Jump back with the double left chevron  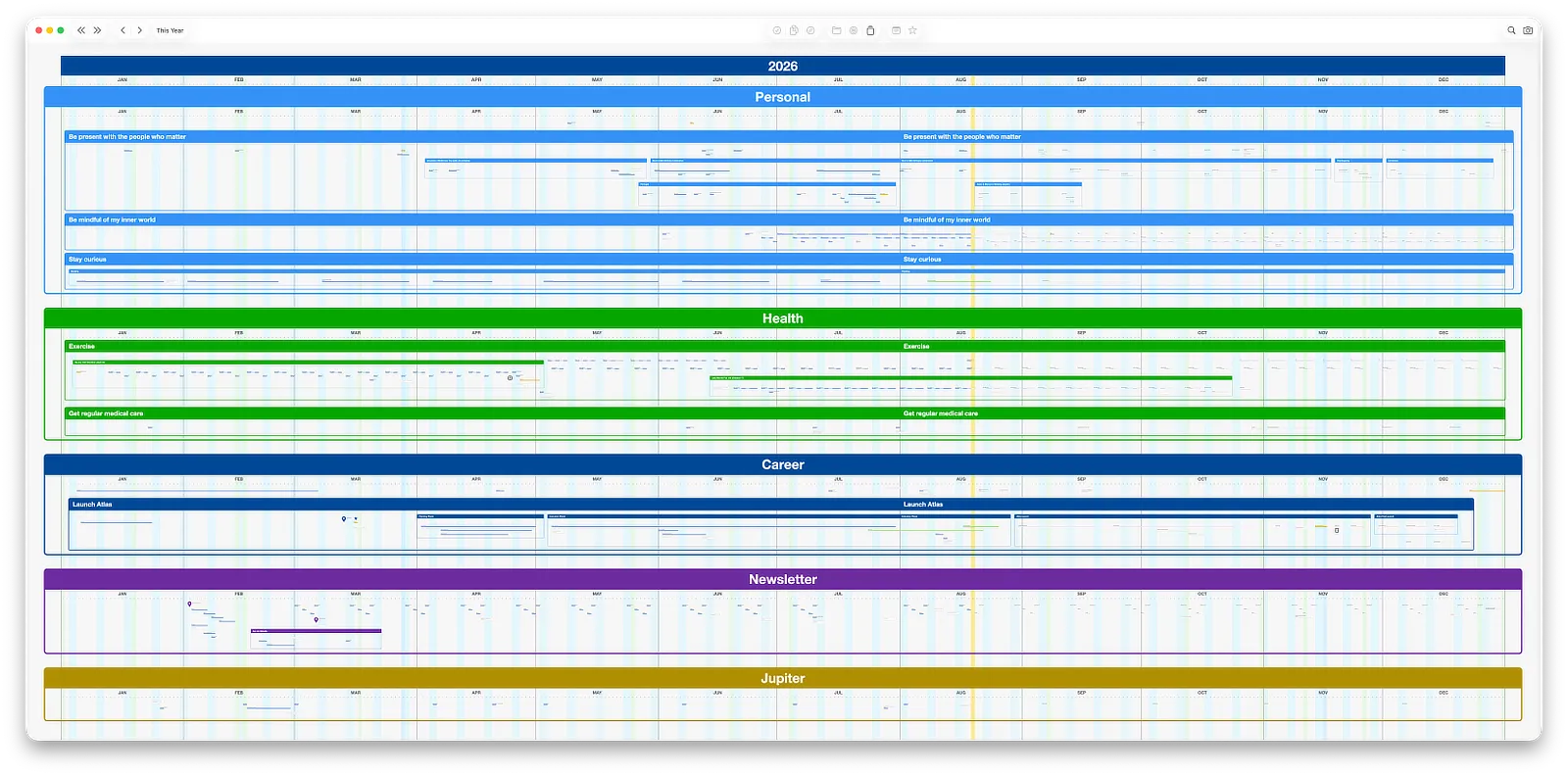pos(81,30)
